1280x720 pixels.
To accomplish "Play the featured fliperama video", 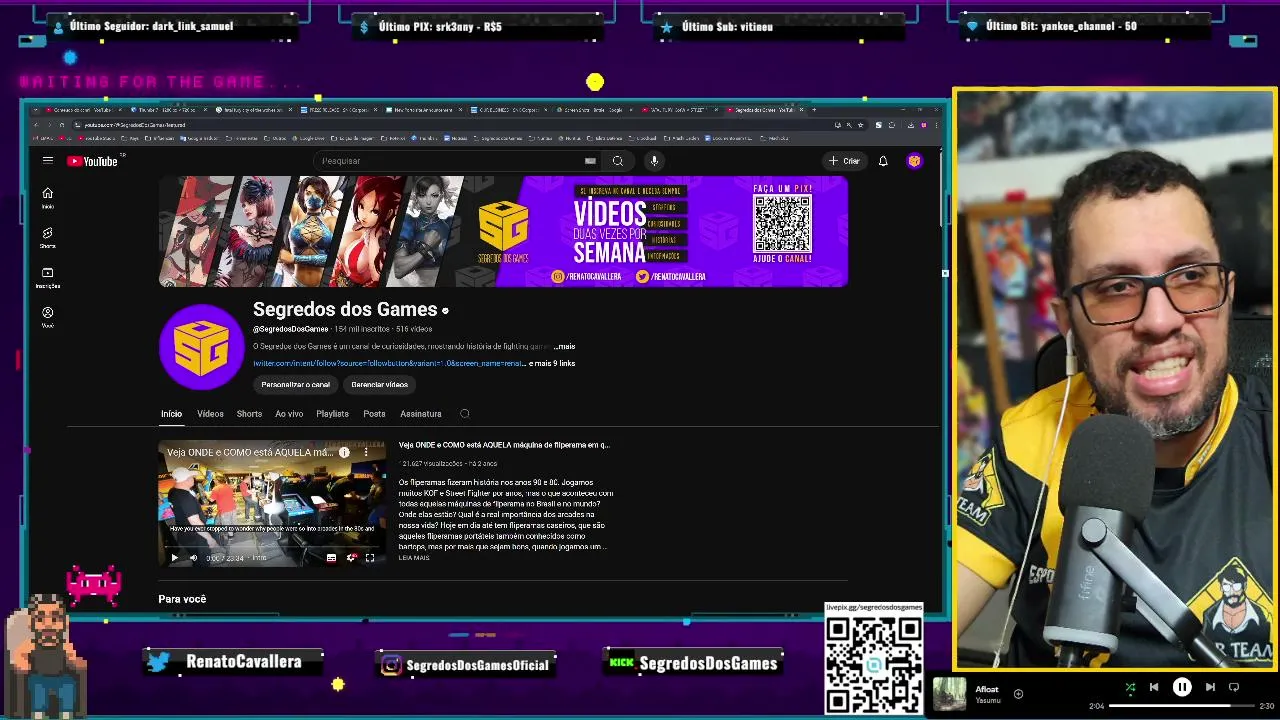I will 174,558.
